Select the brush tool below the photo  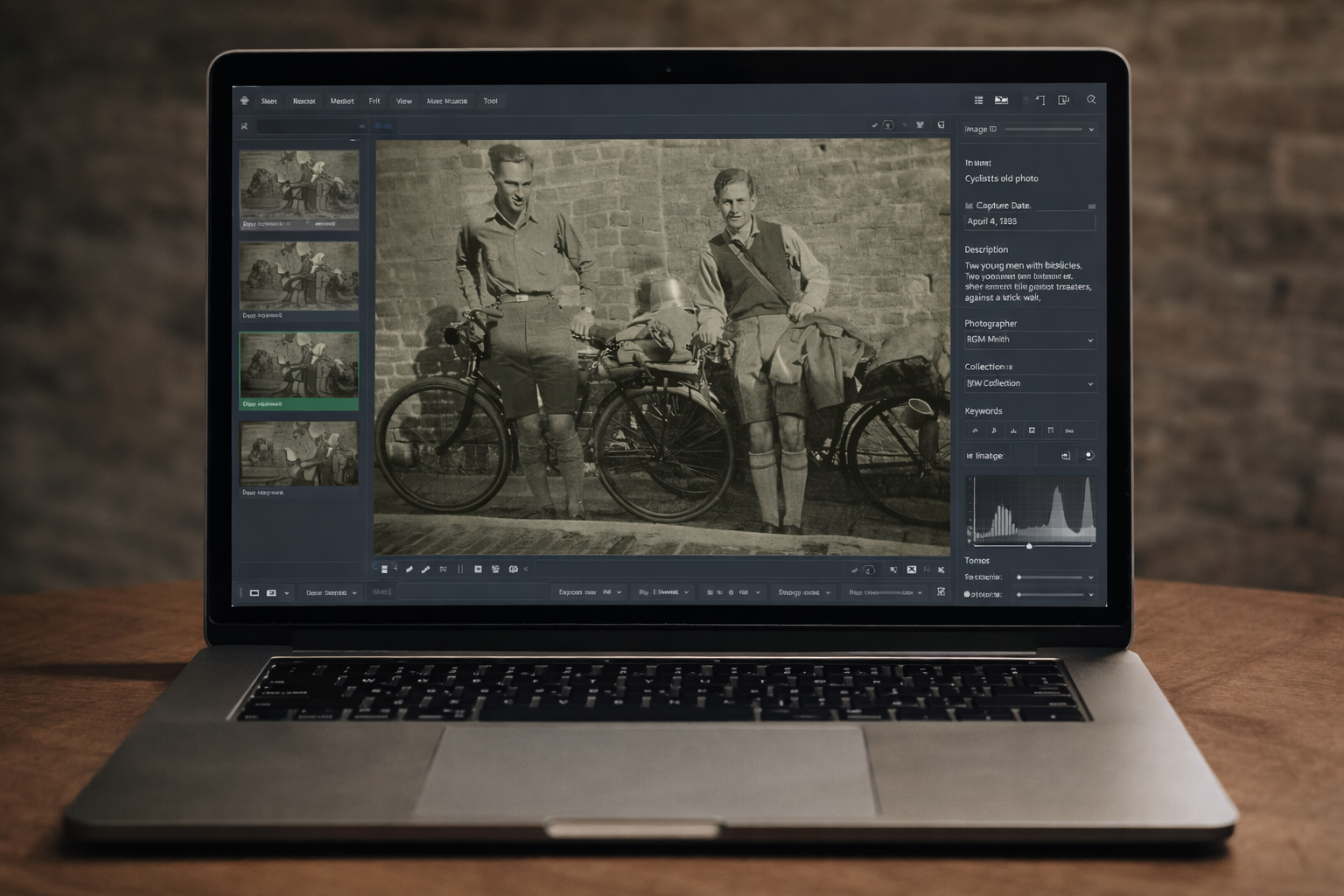pyautogui.click(x=425, y=570)
